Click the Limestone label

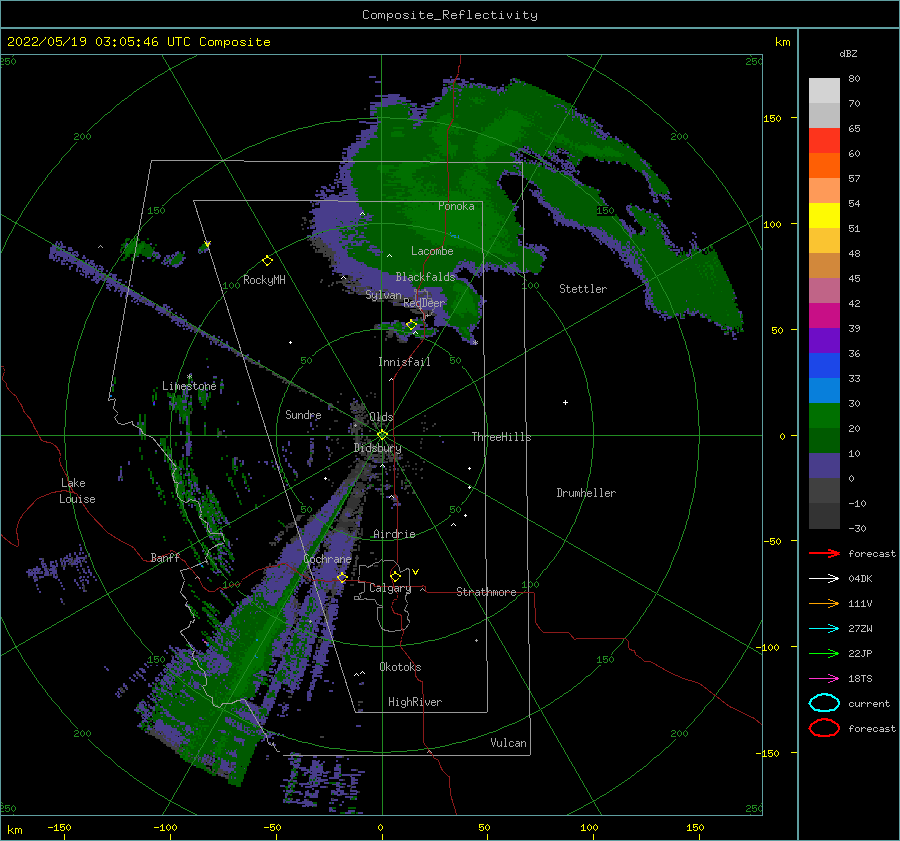coord(189,386)
